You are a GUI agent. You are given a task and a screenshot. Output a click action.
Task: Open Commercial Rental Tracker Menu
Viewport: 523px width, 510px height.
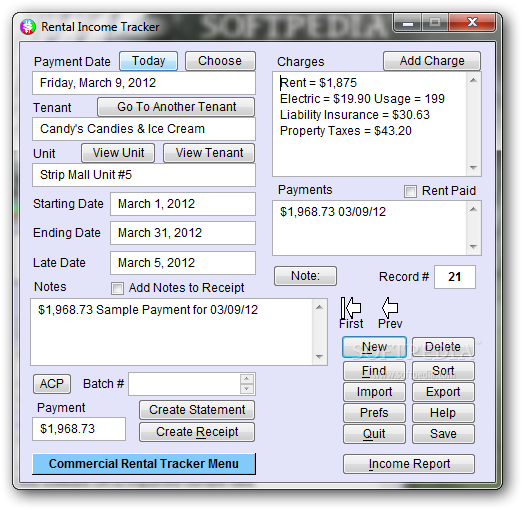click(x=144, y=464)
